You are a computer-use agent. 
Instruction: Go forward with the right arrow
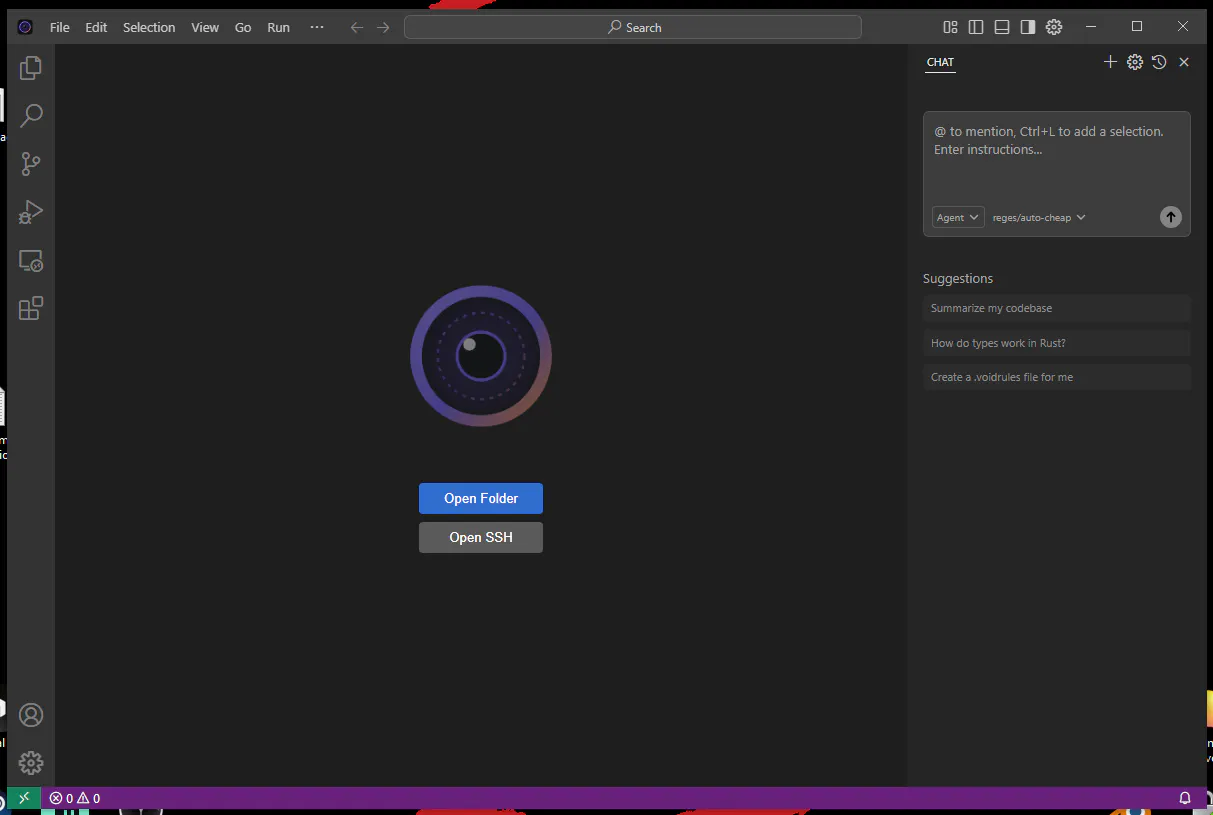click(383, 27)
